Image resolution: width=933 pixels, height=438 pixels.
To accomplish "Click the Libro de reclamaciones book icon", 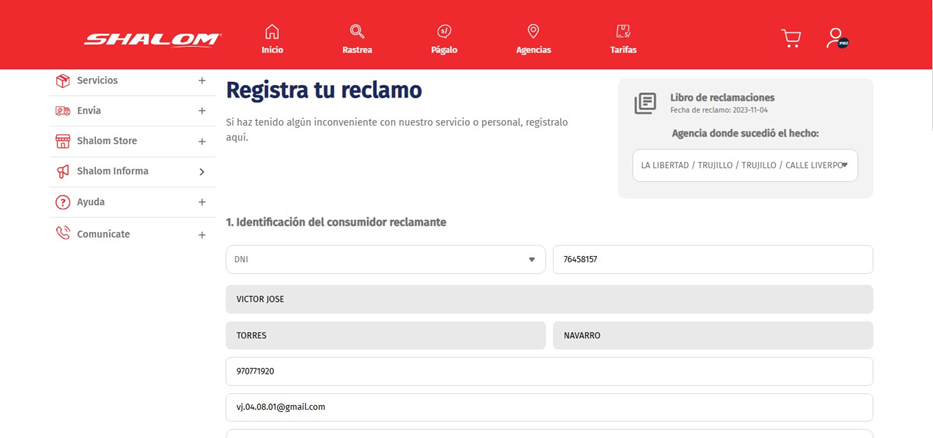I will point(645,103).
